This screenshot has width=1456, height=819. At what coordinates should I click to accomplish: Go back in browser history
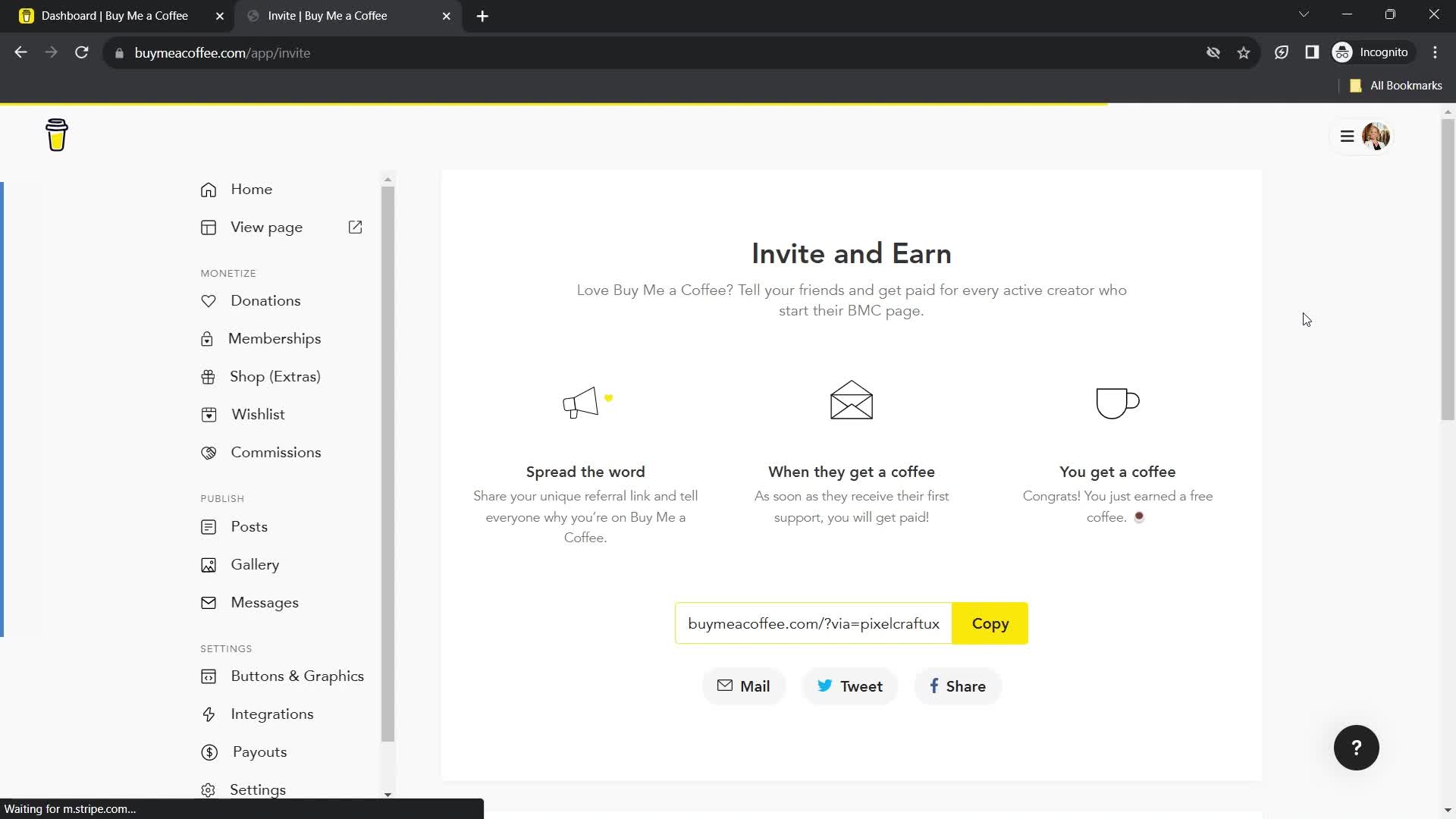click(20, 52)
